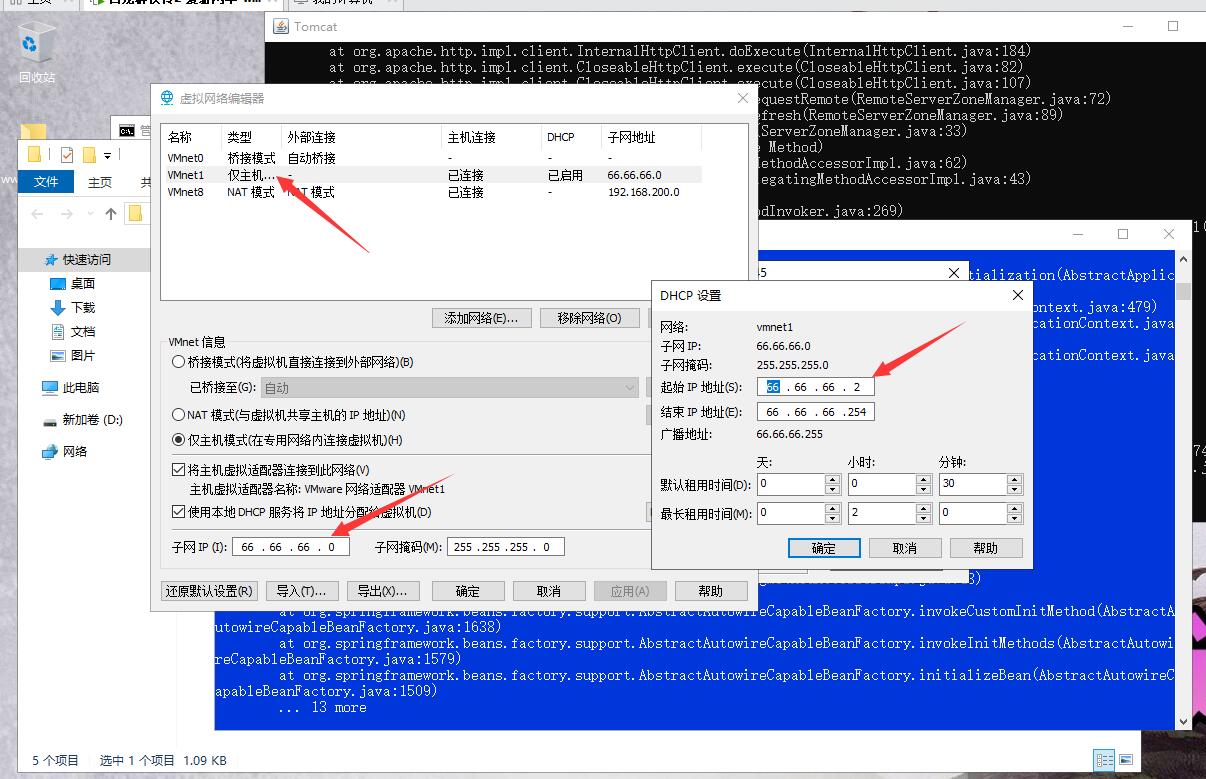Click the Up arrow in Explorer navigation
The image size is (1206, 779).
tap(111, 214)
